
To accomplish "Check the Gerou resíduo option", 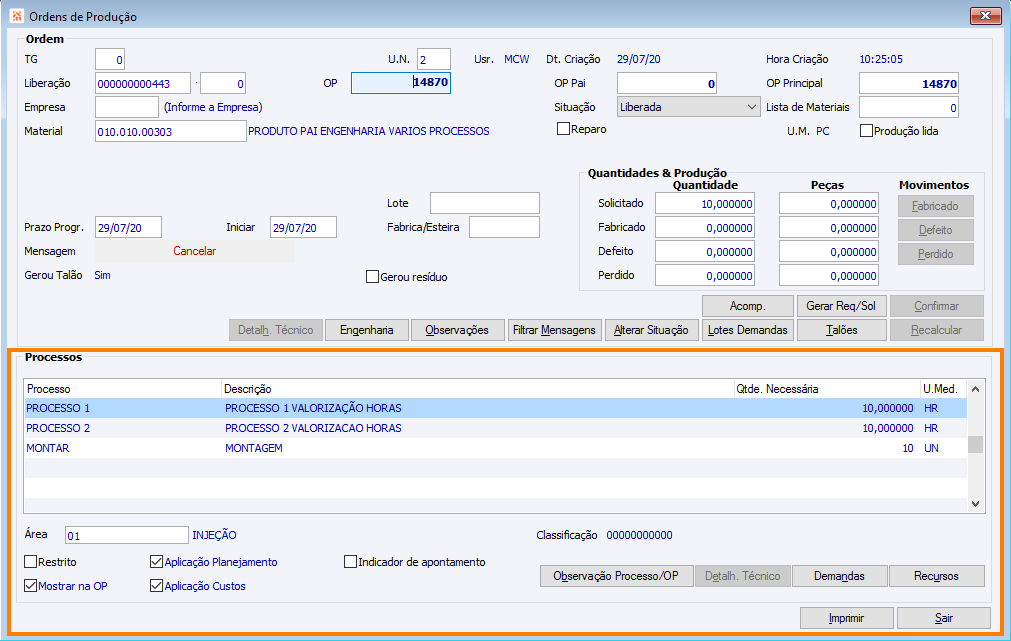I will [373, 277].
